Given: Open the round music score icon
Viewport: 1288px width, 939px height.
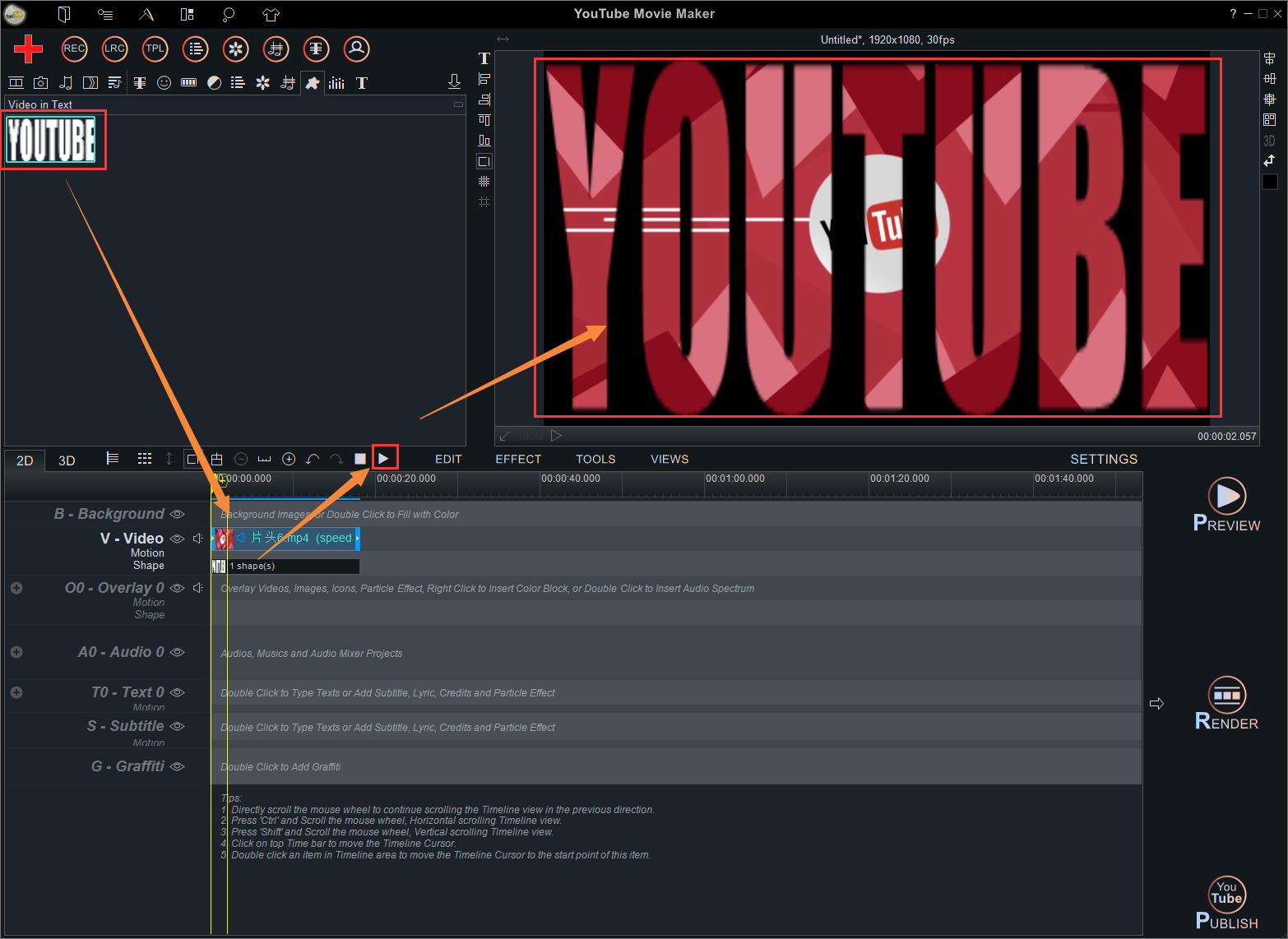Looking at the screenshot, I should 276,49.
